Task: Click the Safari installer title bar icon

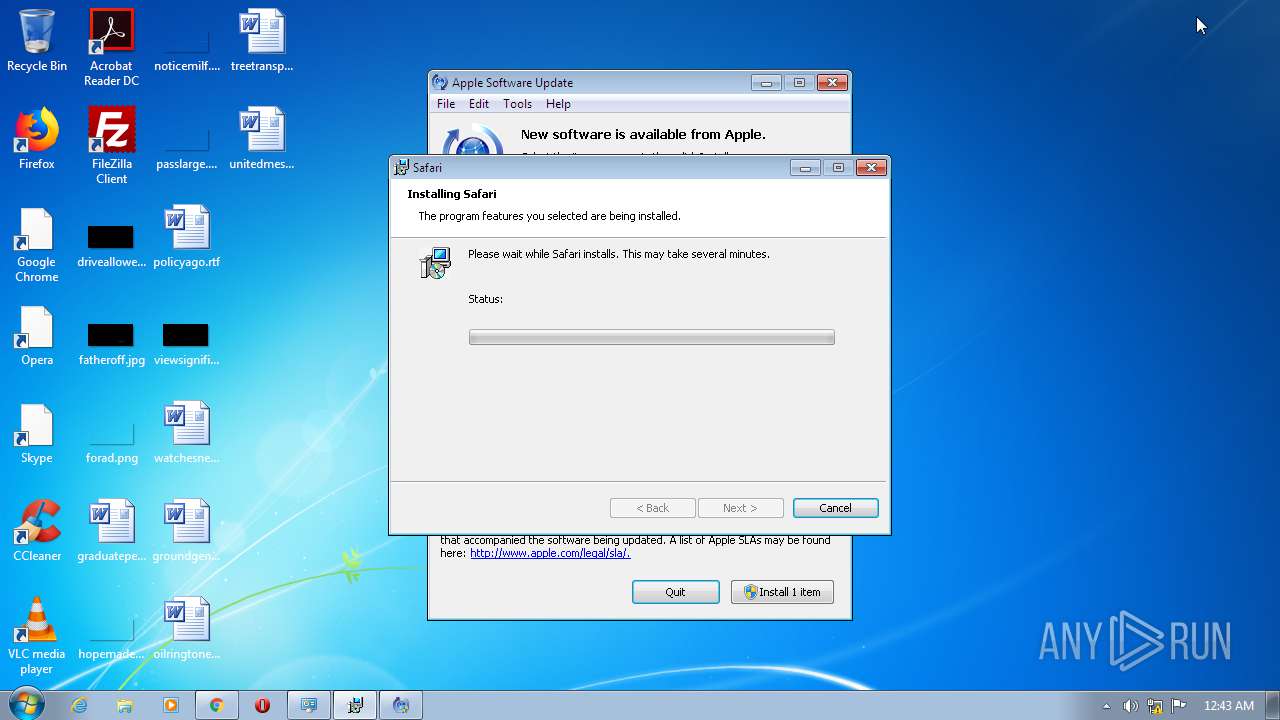Action: click(402, 168)
